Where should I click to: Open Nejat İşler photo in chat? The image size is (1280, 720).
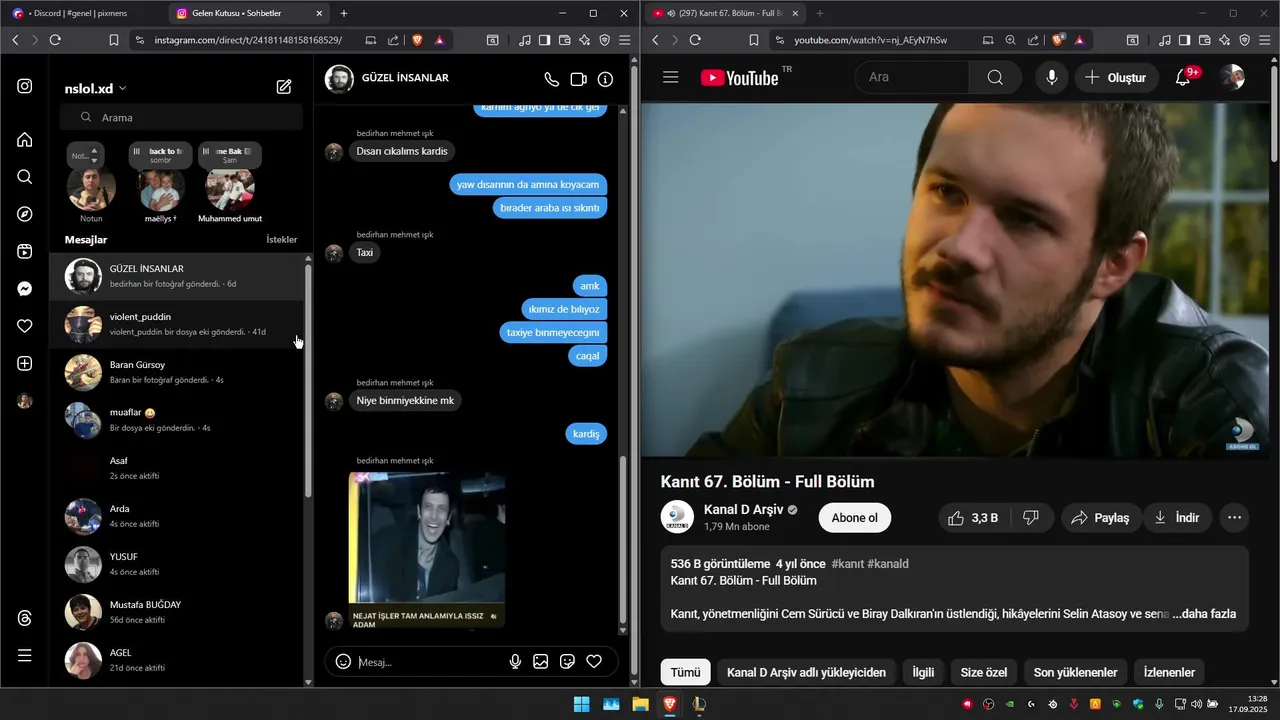click(x=427, y=550)
